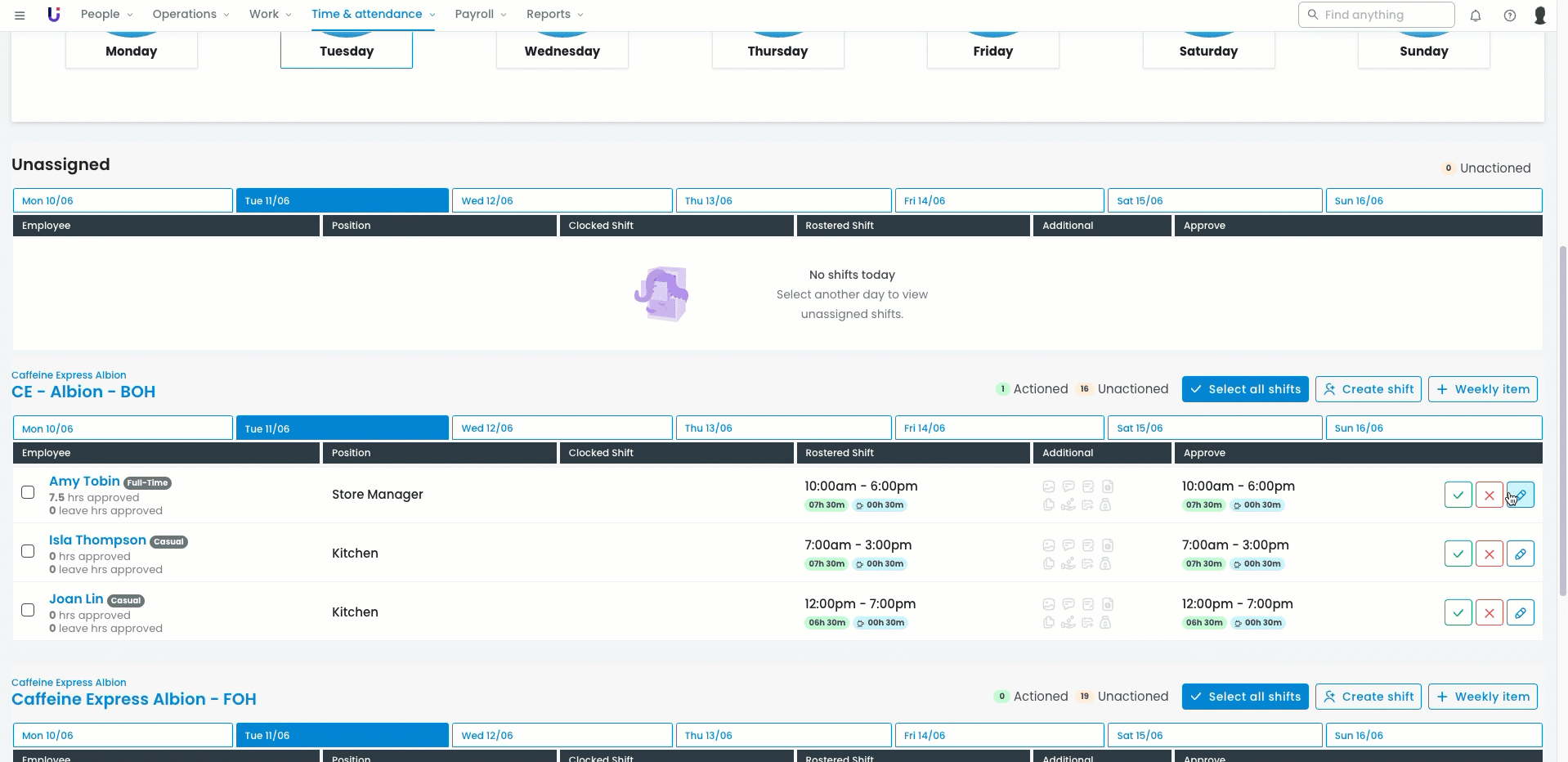
Task: Click the page vertical scrollbar
Action: (x=1562, y=409)
